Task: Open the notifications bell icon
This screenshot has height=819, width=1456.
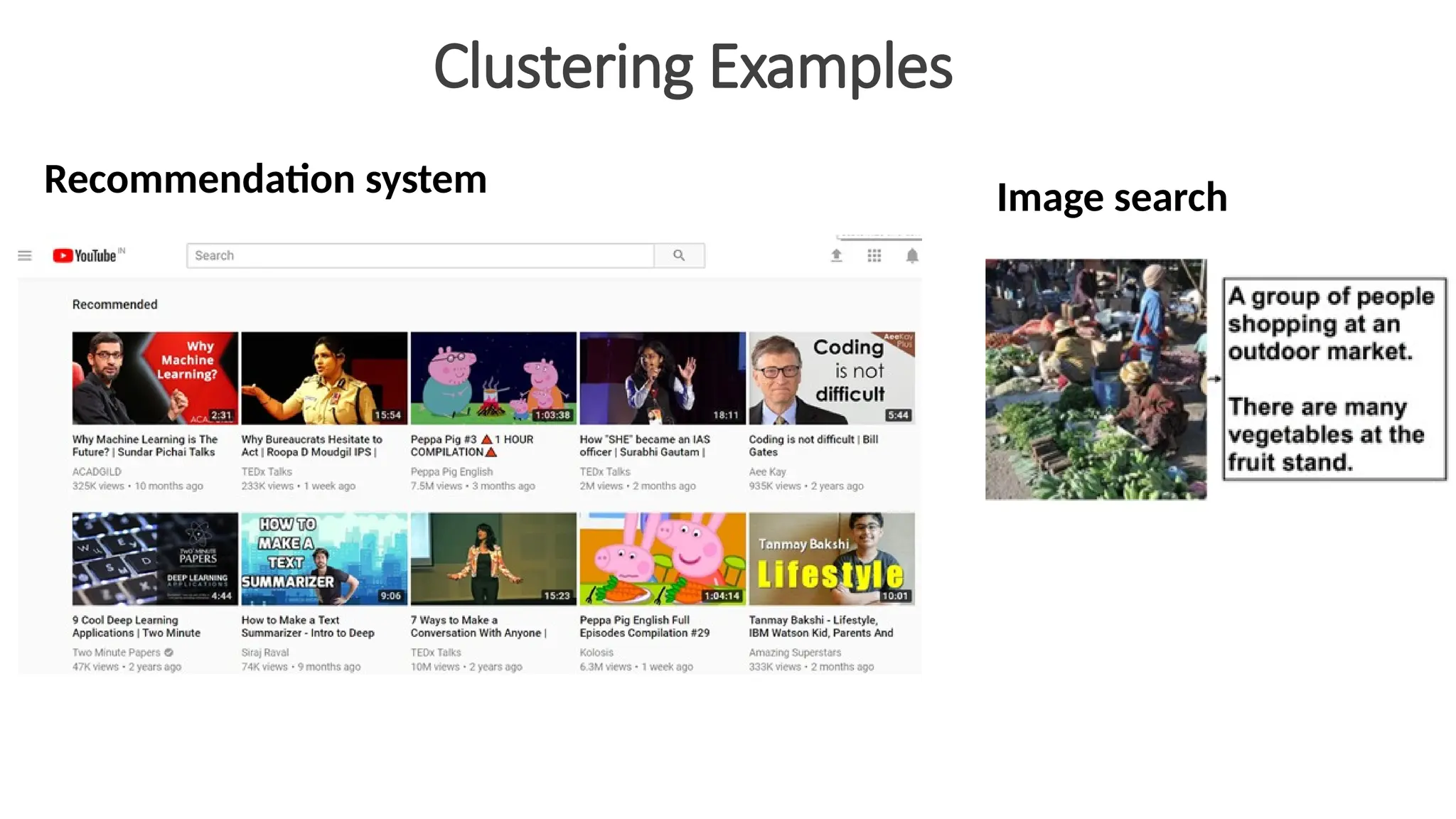Action: pyautogui.click(x=912, y=255)
